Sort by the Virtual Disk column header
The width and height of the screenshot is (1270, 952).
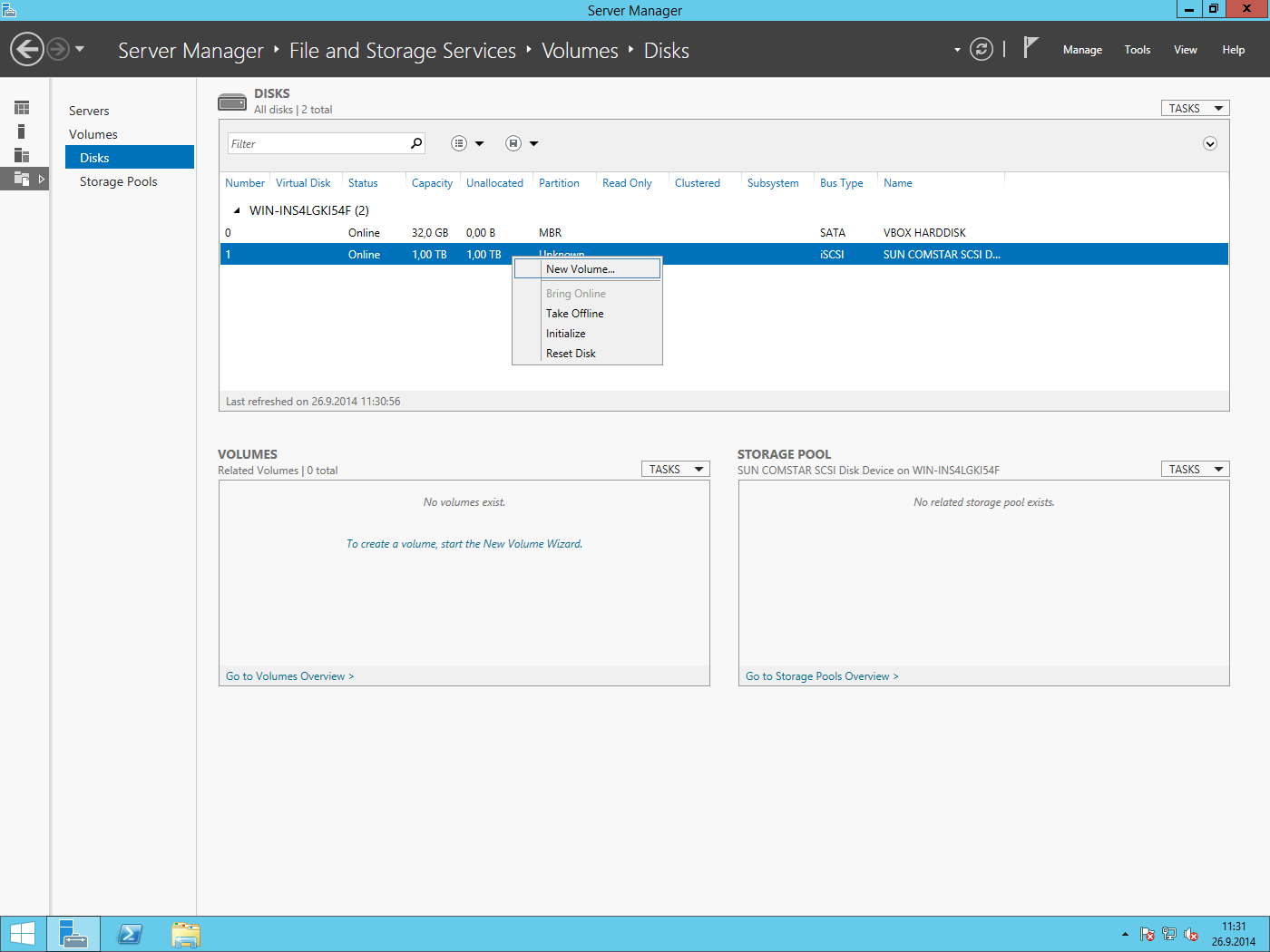pos(303,183)
